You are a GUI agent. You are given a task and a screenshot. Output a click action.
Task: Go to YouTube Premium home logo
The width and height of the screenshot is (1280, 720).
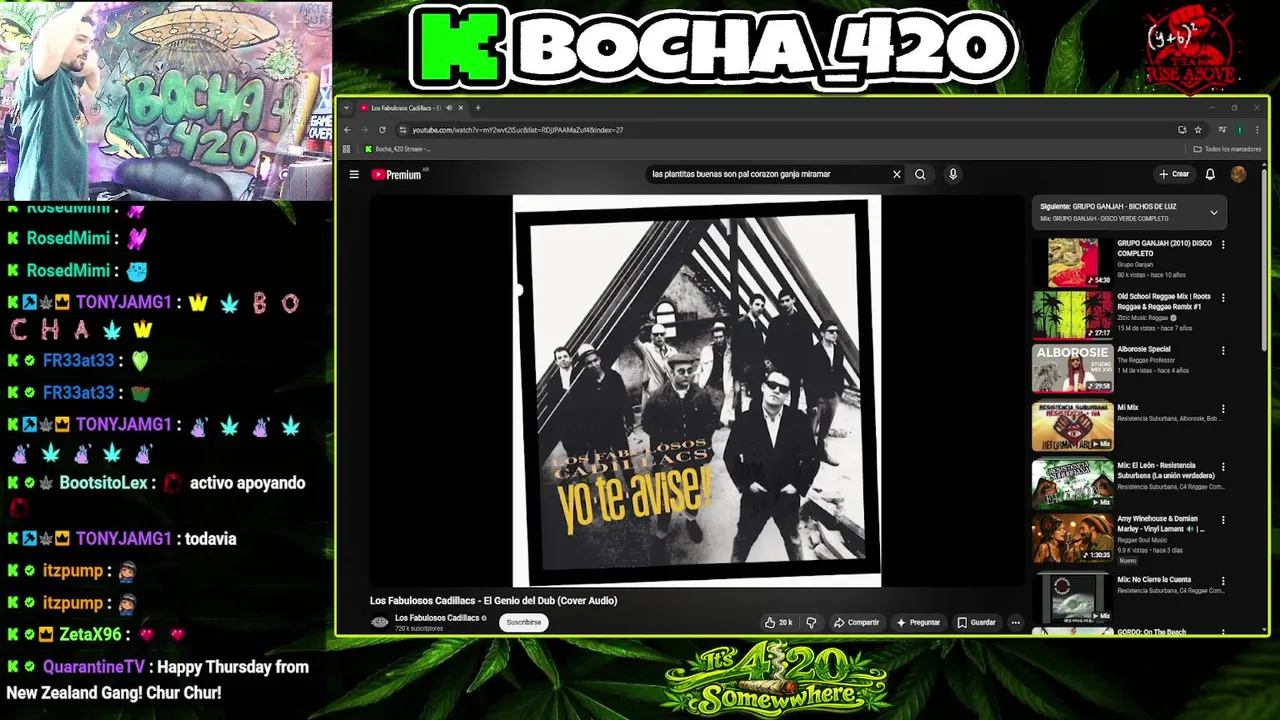coord(397,174)
